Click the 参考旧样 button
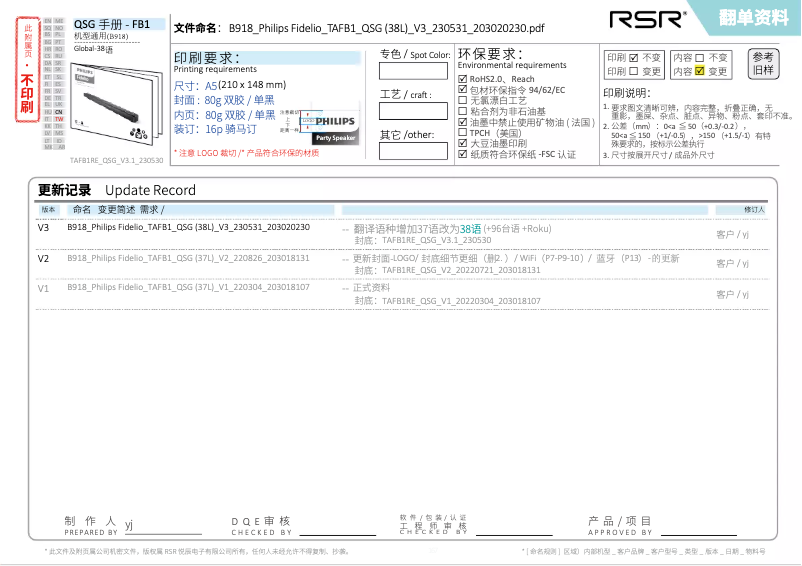802x566 pixels. pyautogui.click(x=762, y=64)
